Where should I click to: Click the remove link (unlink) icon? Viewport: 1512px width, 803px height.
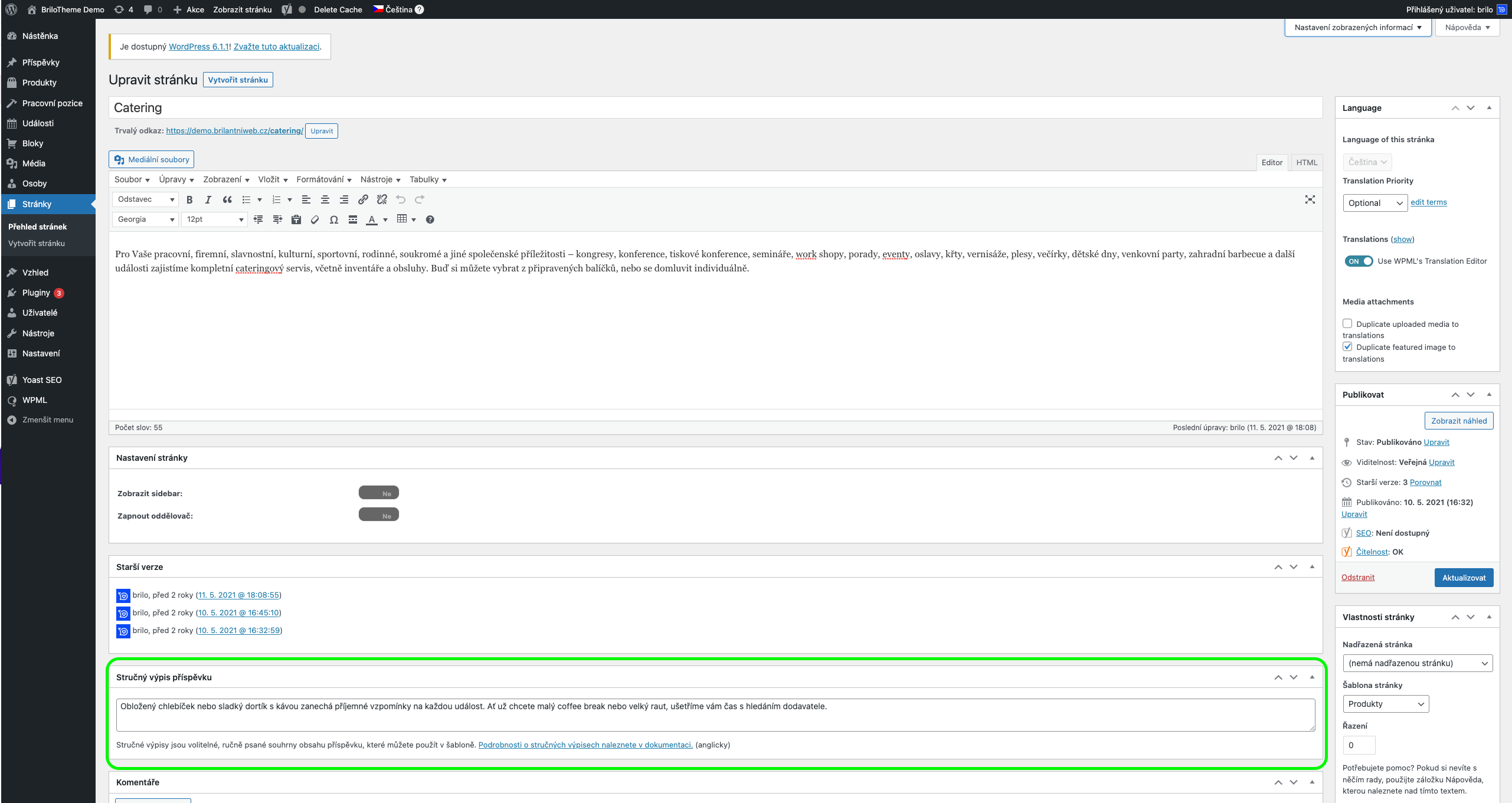pos(382,199)
